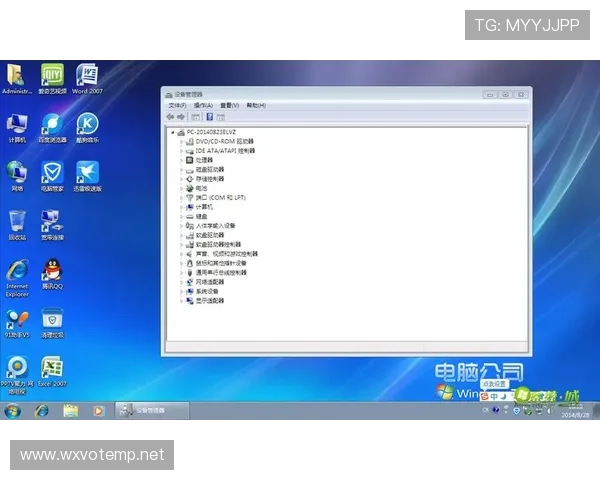
Task: Expand the DVD/CD-ROM 驱动器 node
Action: (x=181, y=142)
